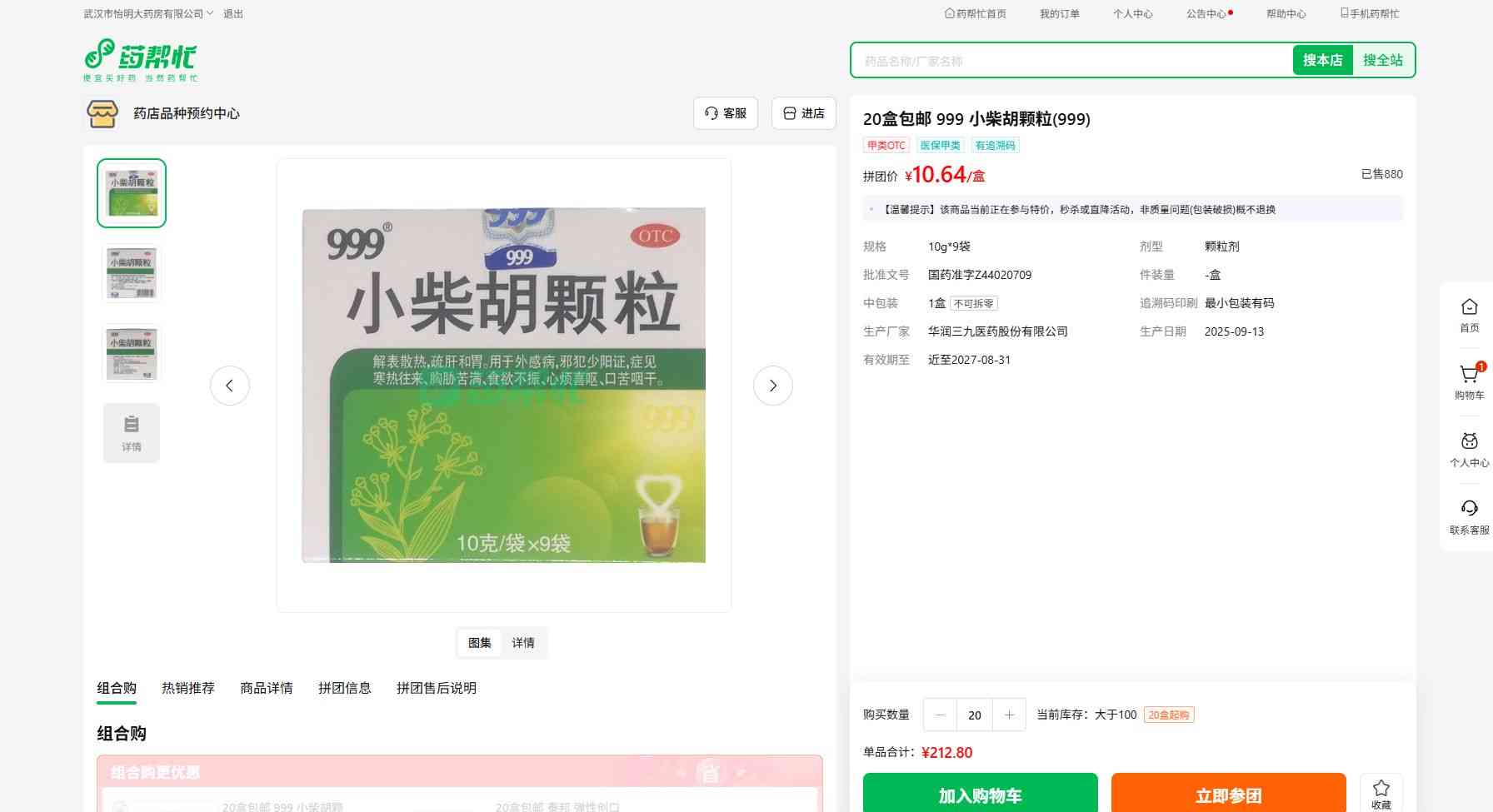The height and width of the screenshot is (812, 1493).
Task: Decrease purchase quantity with minus button
Action: pyautogui.click(x=940, y=715)
